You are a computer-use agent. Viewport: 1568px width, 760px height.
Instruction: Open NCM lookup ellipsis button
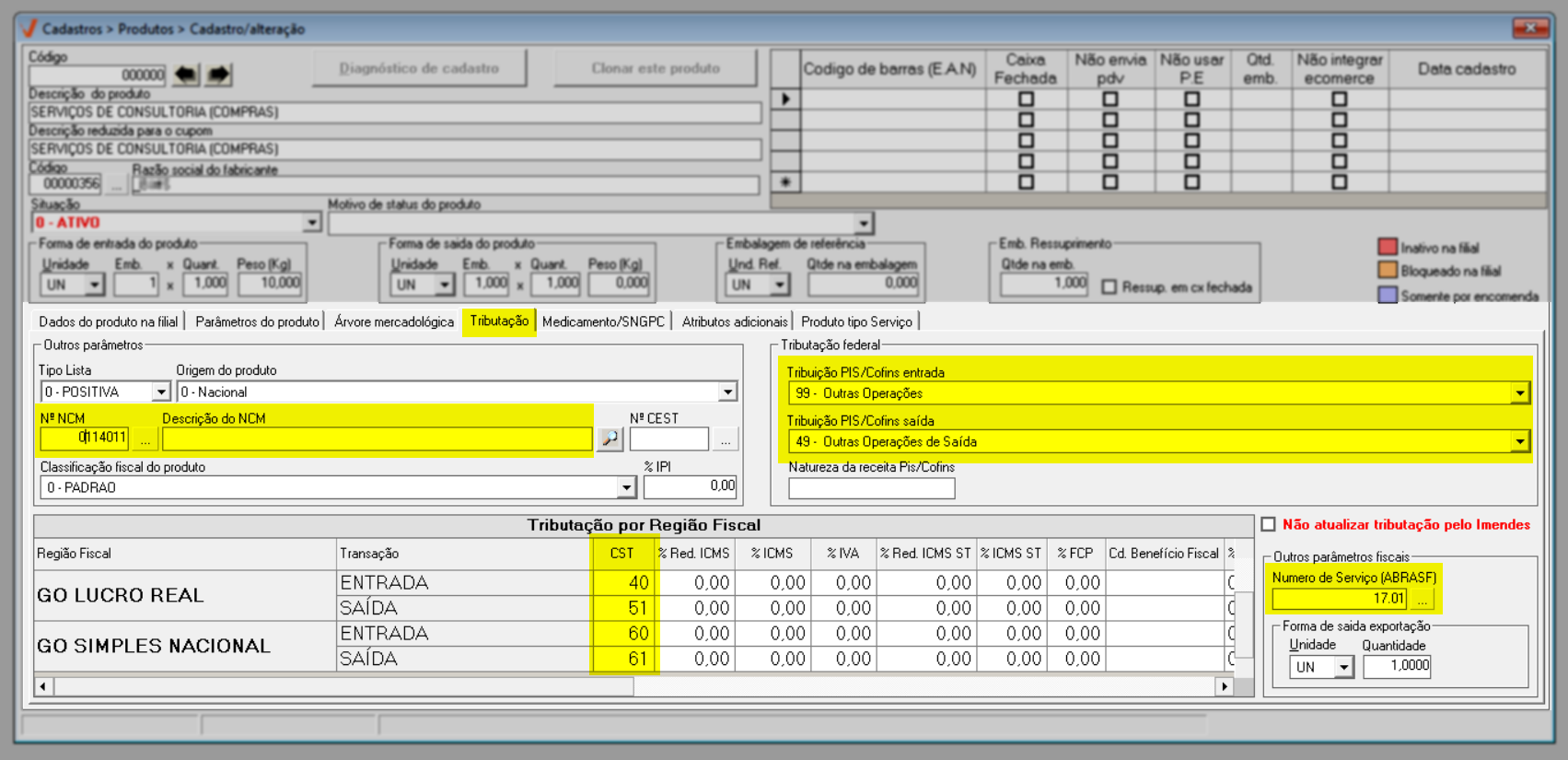145,439
